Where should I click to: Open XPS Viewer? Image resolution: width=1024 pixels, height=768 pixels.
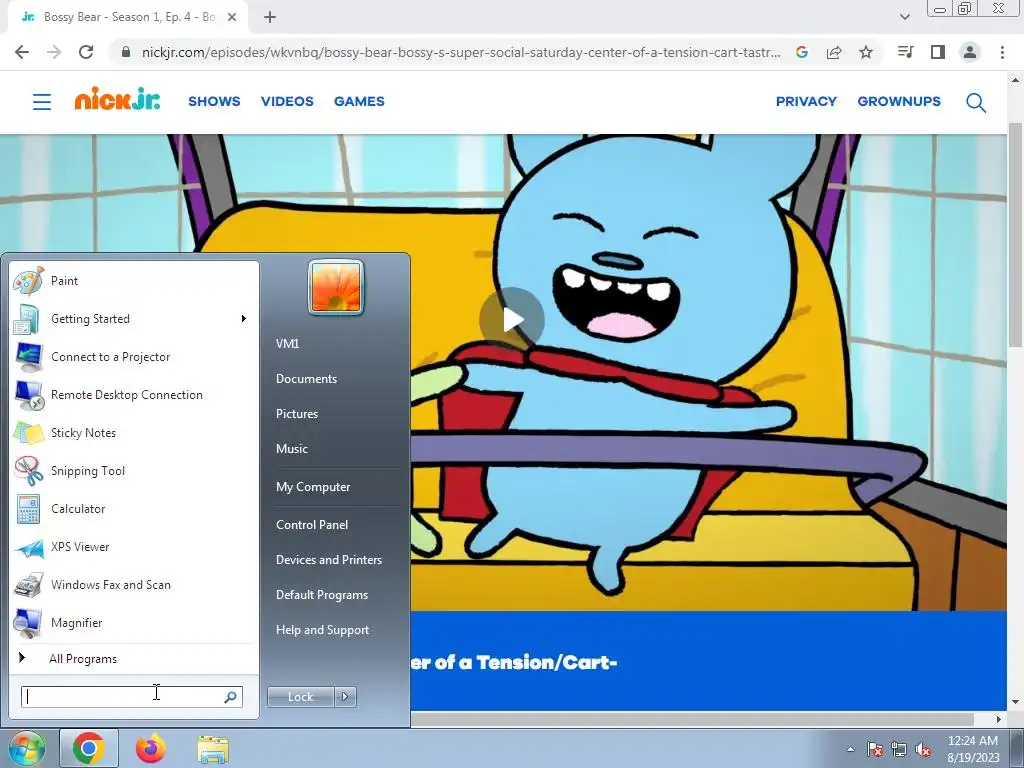pyautogui.click(x=80, y=547)
